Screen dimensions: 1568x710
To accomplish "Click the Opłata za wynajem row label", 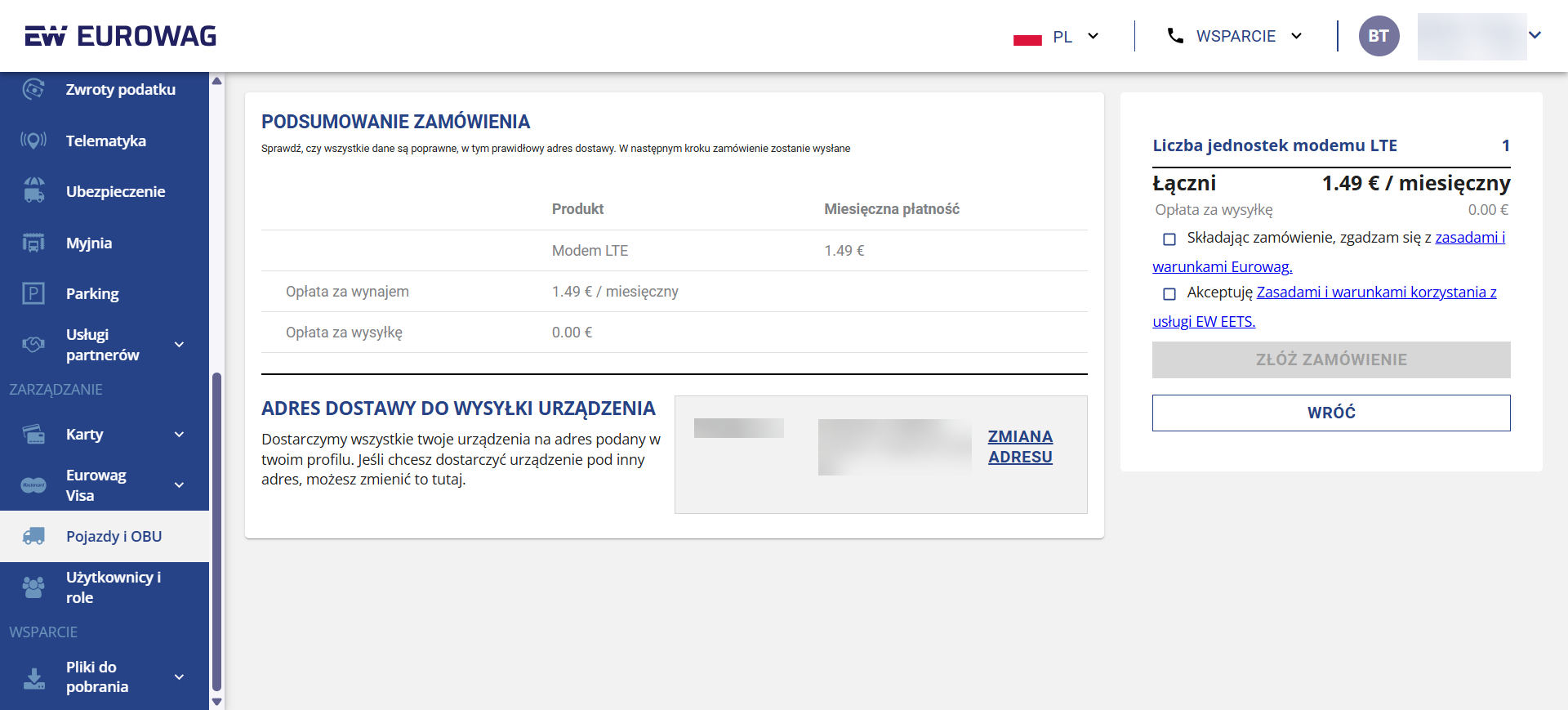I will (347, 292).
